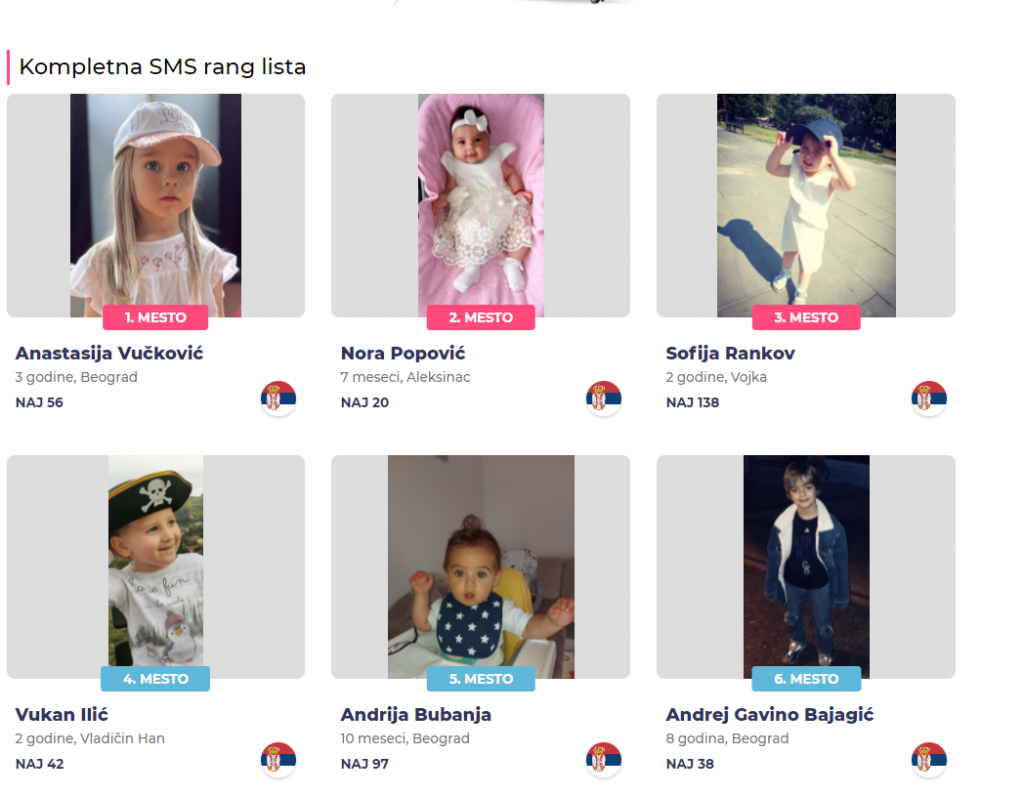The height and width of the screenshot is (797, 1024).
Task: Click Serbian flag icon for Vukan Ilić
Action: [278, 759]
